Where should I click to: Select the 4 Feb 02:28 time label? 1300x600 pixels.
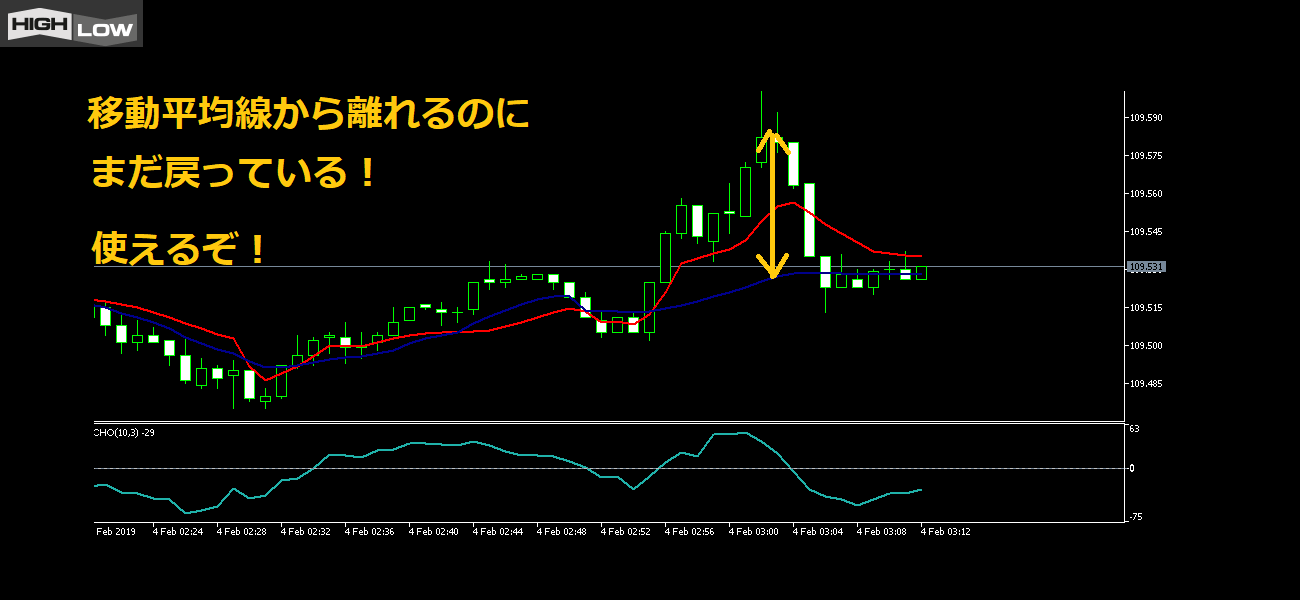(x=241, y=532)
